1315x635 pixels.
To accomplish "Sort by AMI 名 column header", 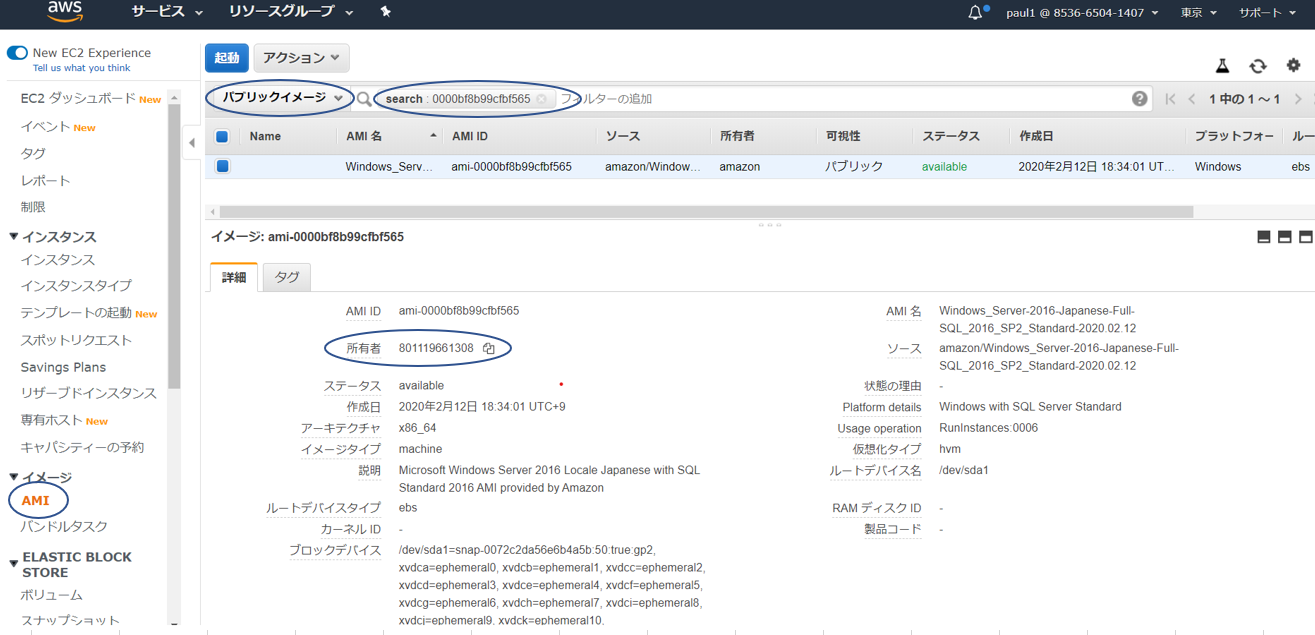I will (364, 136).
